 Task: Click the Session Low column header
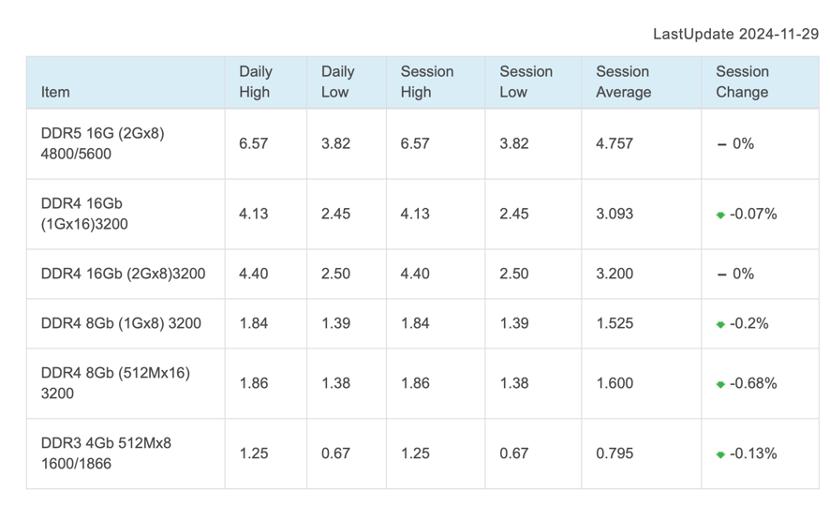coord(526,82)
